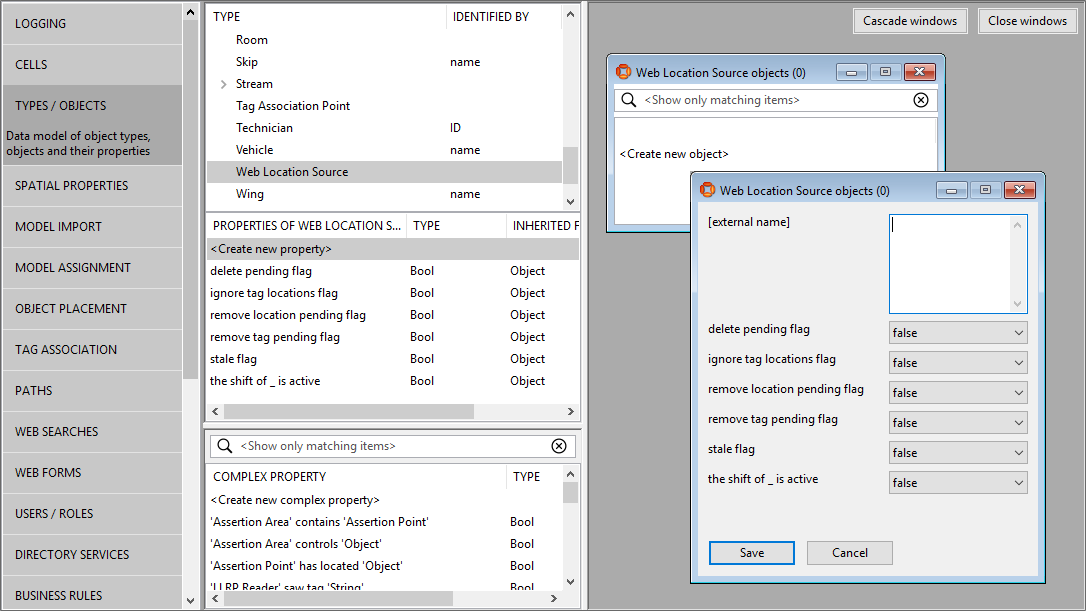Open the remove tag pending flag dropdown

tap(958, 423)
